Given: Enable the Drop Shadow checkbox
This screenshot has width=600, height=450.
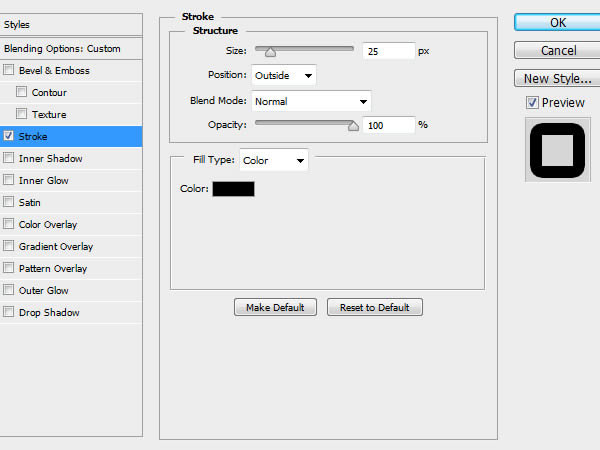Looking at the screenshot, I should click(x=8, y=312).
